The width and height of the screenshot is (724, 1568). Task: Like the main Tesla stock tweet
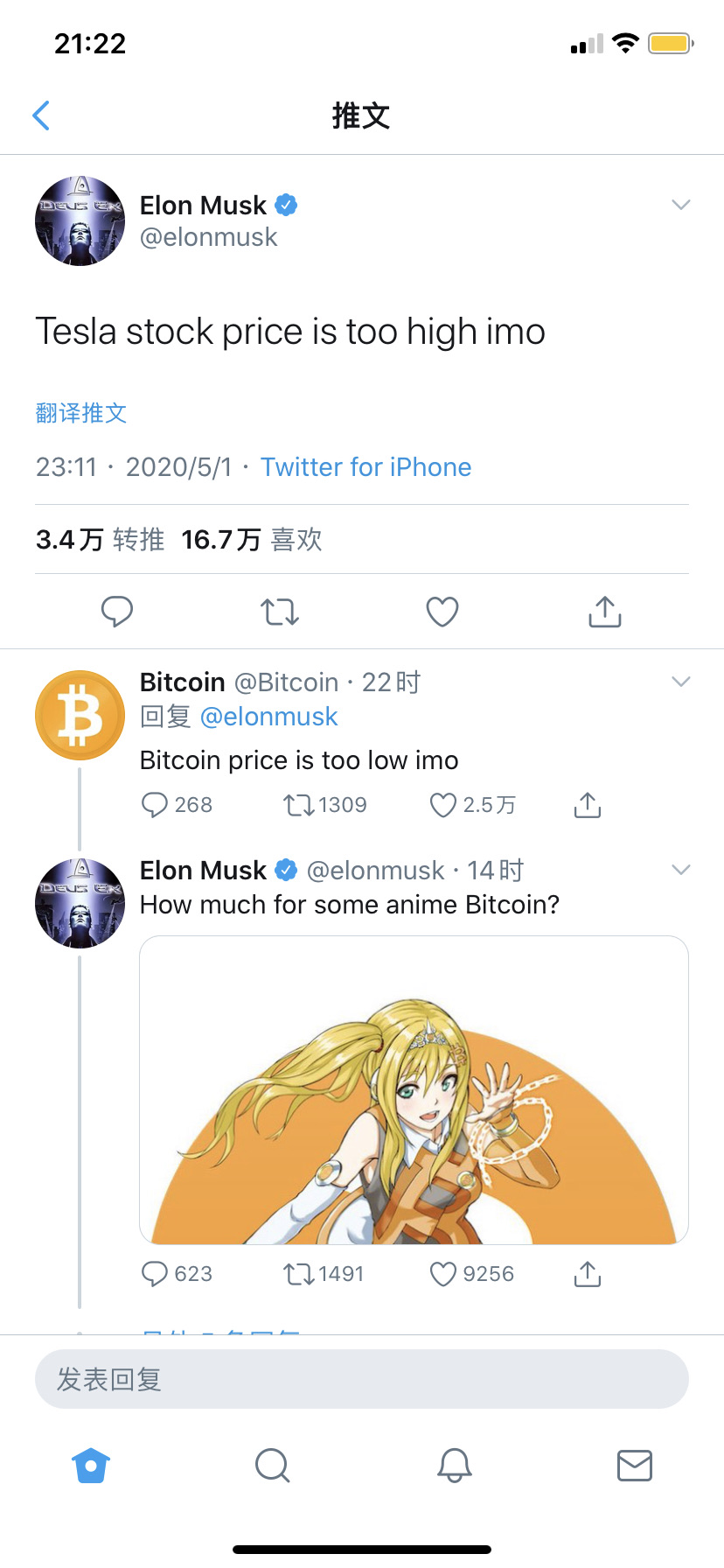442,612
